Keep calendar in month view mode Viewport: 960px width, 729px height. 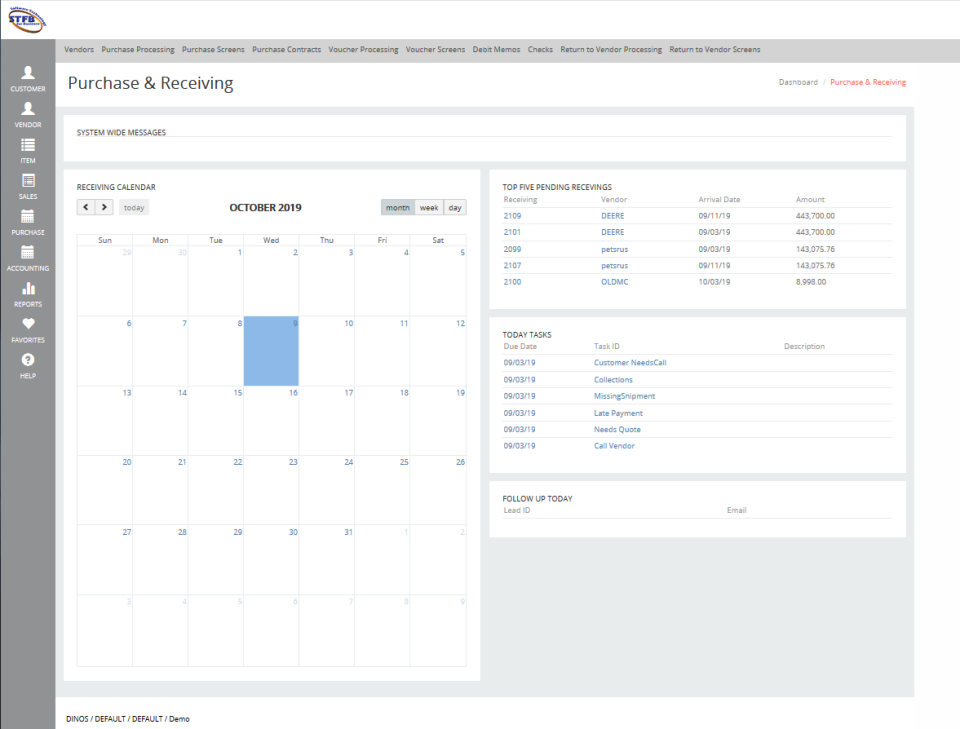[x=397, y=207]
